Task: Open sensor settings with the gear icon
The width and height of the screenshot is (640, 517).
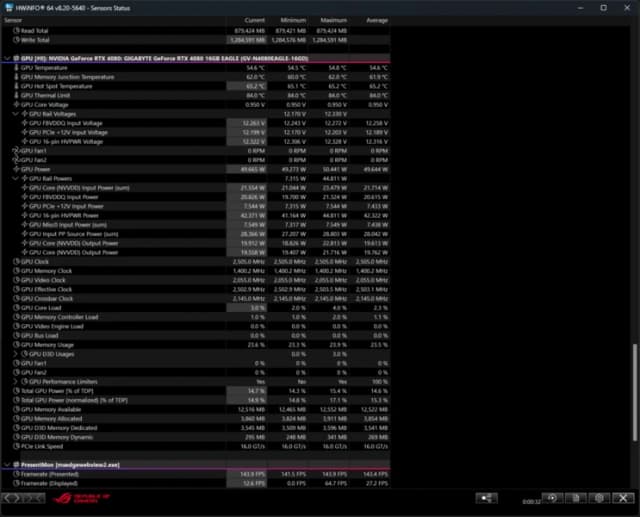Action: tap(599, 498)
